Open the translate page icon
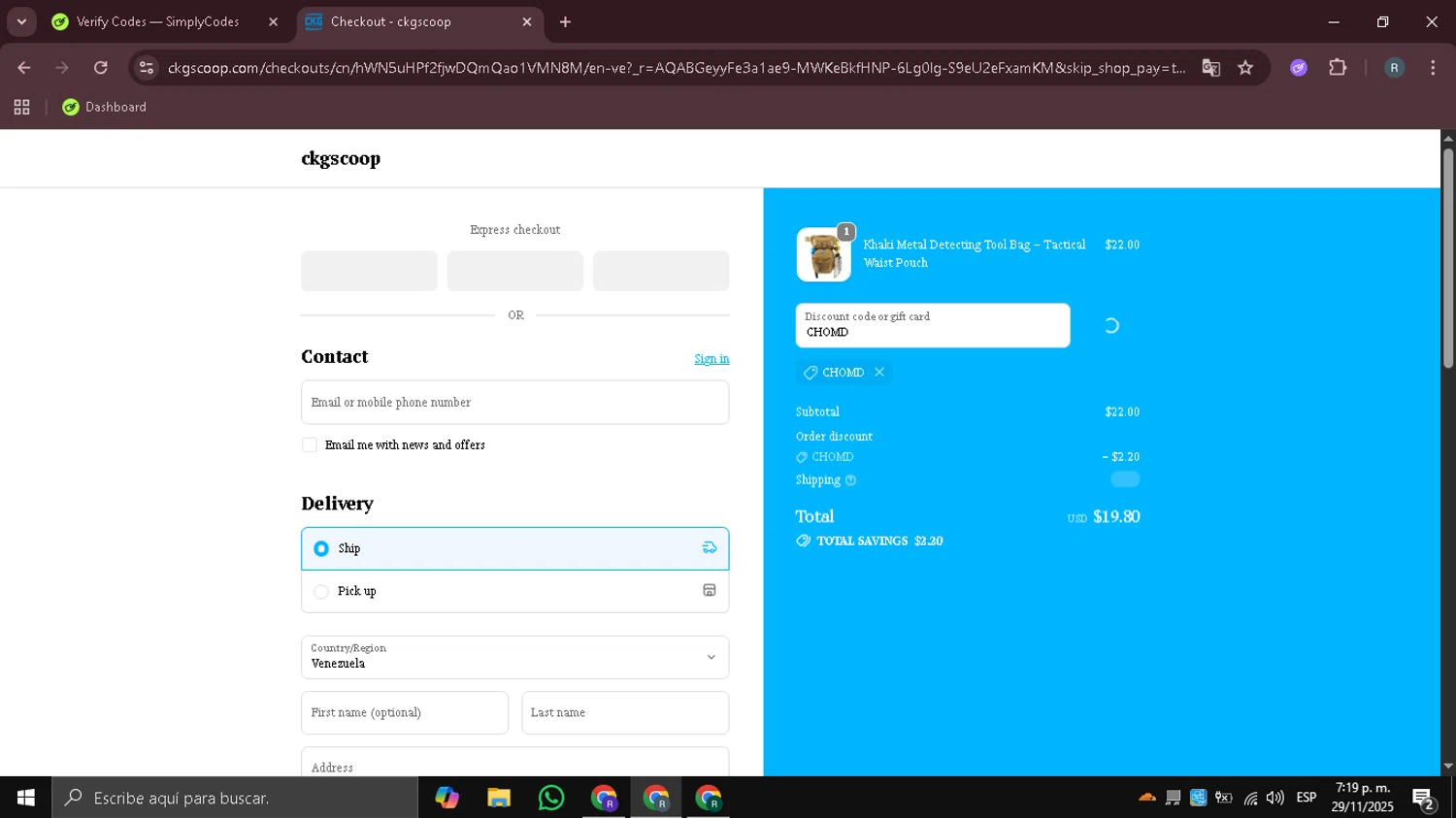Screen dimensions: 1456x818 tap(1210, 68)
